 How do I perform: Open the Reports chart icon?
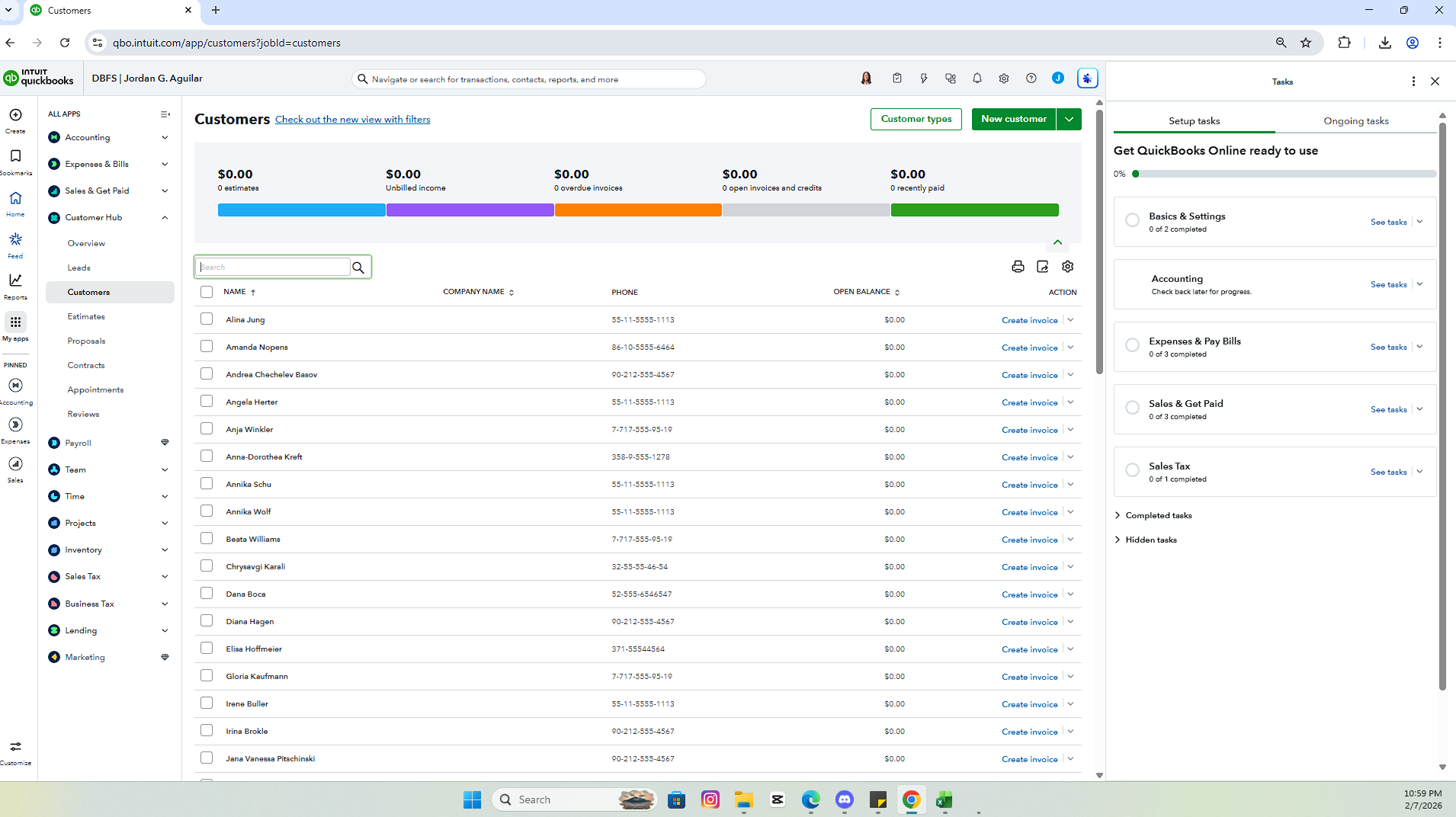(15, 280)
